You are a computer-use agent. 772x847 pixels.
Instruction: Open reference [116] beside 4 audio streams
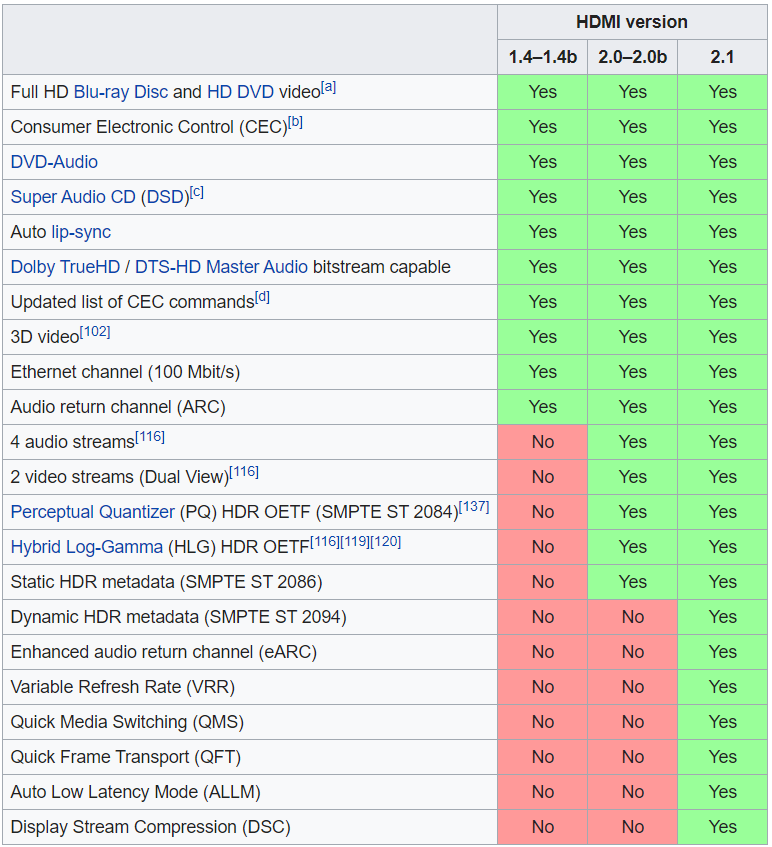click(149, 437)
